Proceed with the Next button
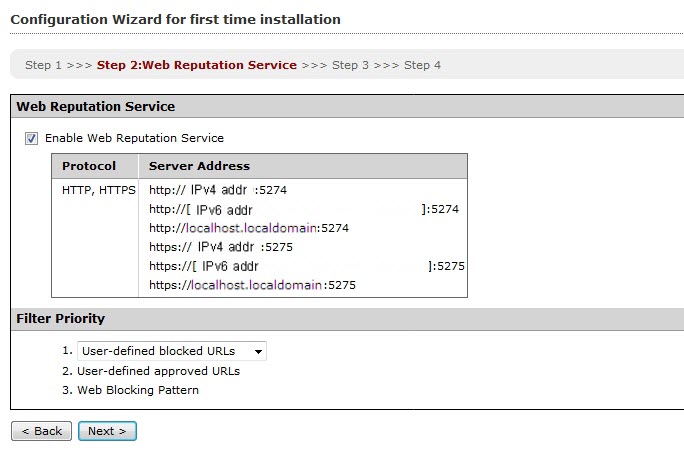This screenshot has width=684, height=460. 107,431
